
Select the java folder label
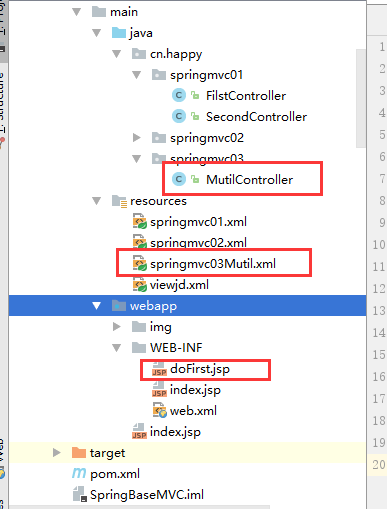pos(141,33)
